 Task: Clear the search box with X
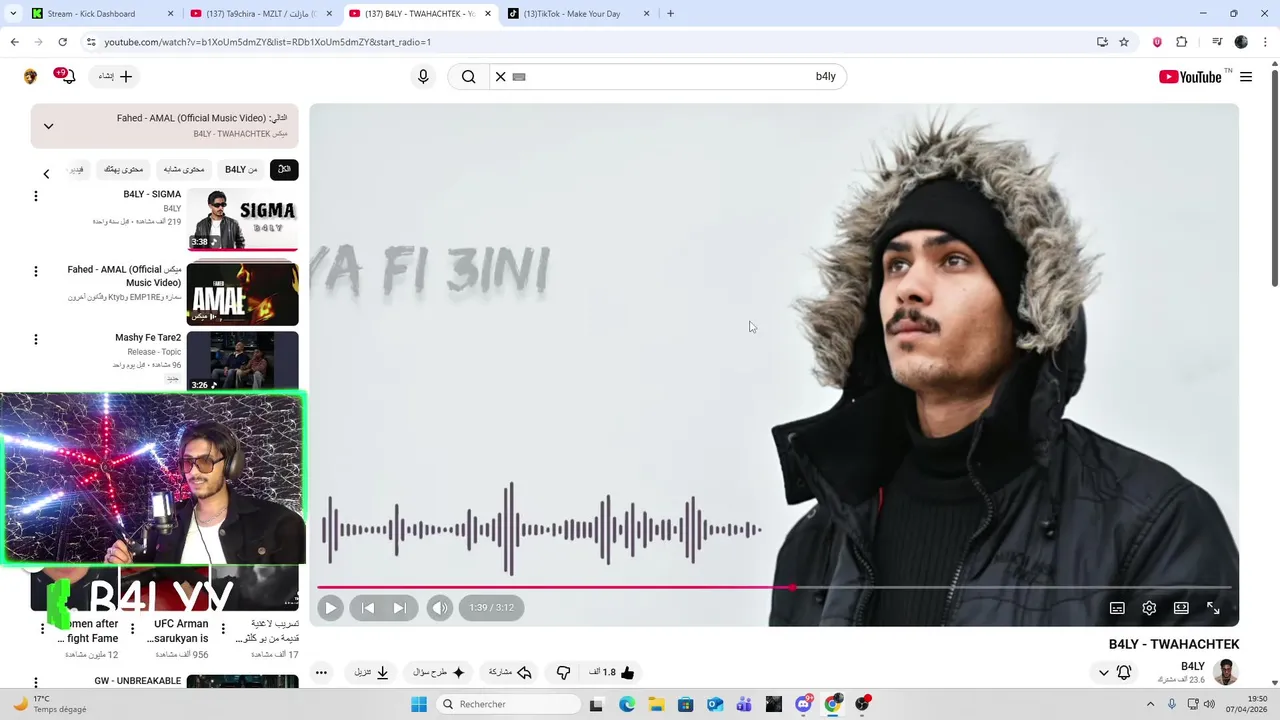point(501,77)
